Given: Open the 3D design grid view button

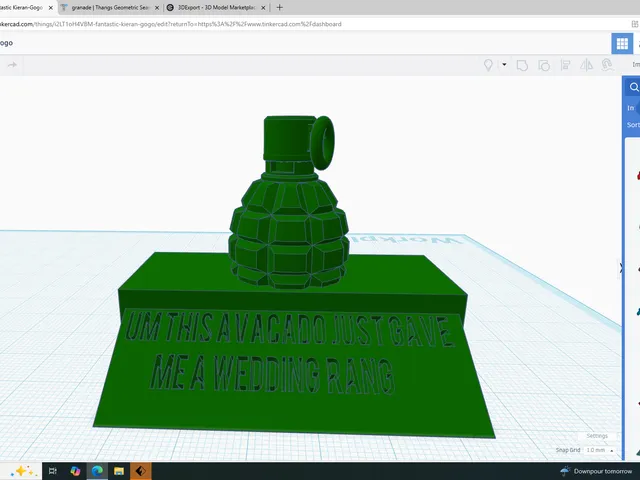Looking at the screenshot, I should [622, 43].
